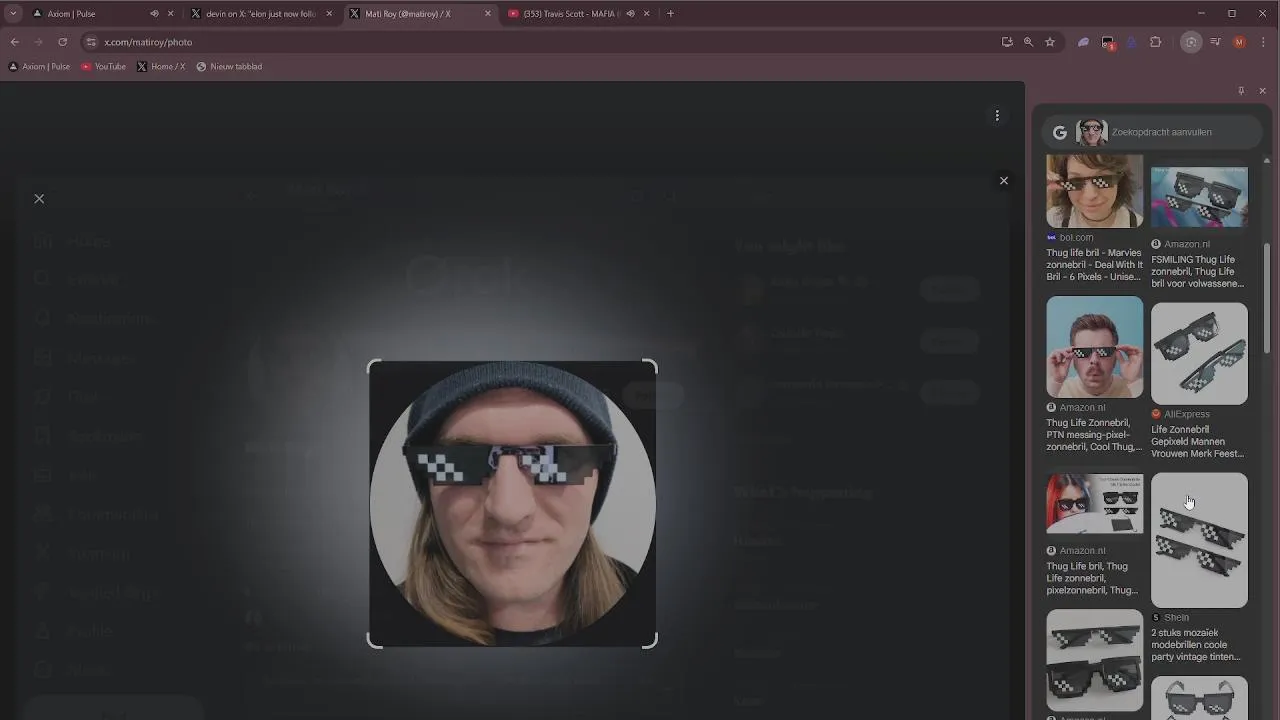Open a new browser tab

[670, 14]
